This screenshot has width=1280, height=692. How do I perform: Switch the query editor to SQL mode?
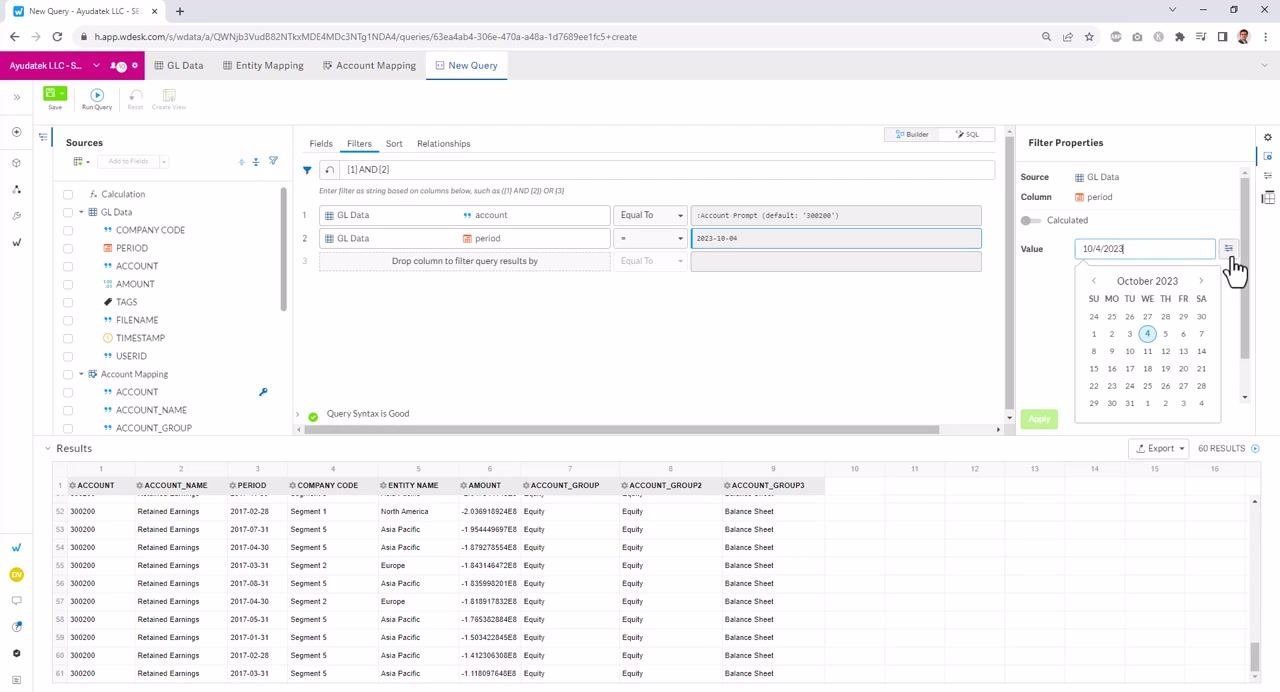pyautogui.click(x=967, y=134)
